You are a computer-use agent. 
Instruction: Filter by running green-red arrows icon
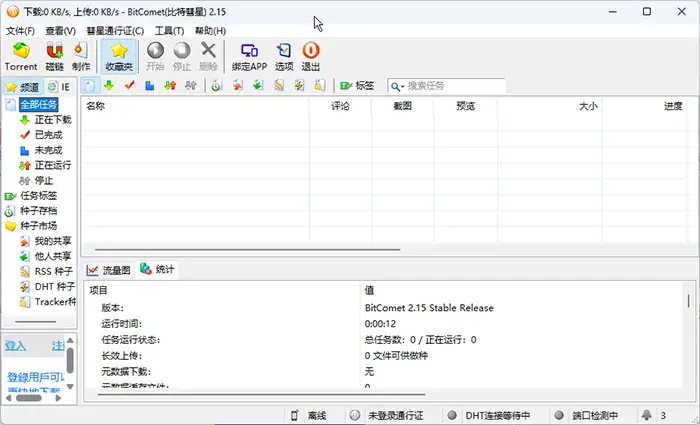[x=170, y=86]
